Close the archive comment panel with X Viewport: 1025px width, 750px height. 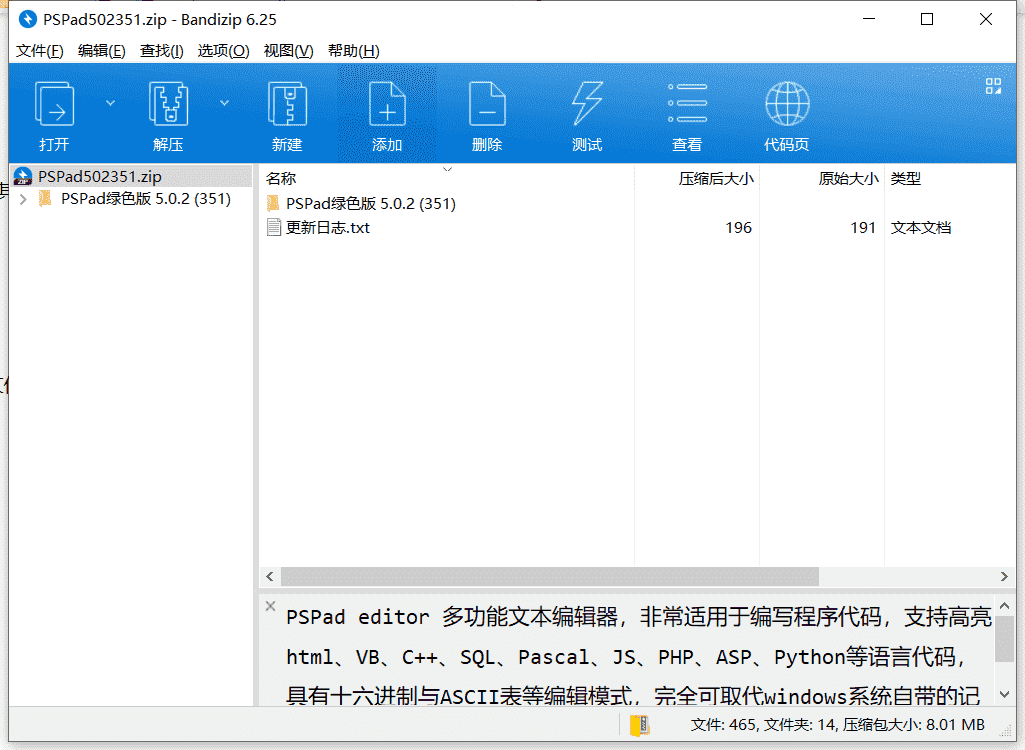[x=271, y=606]
